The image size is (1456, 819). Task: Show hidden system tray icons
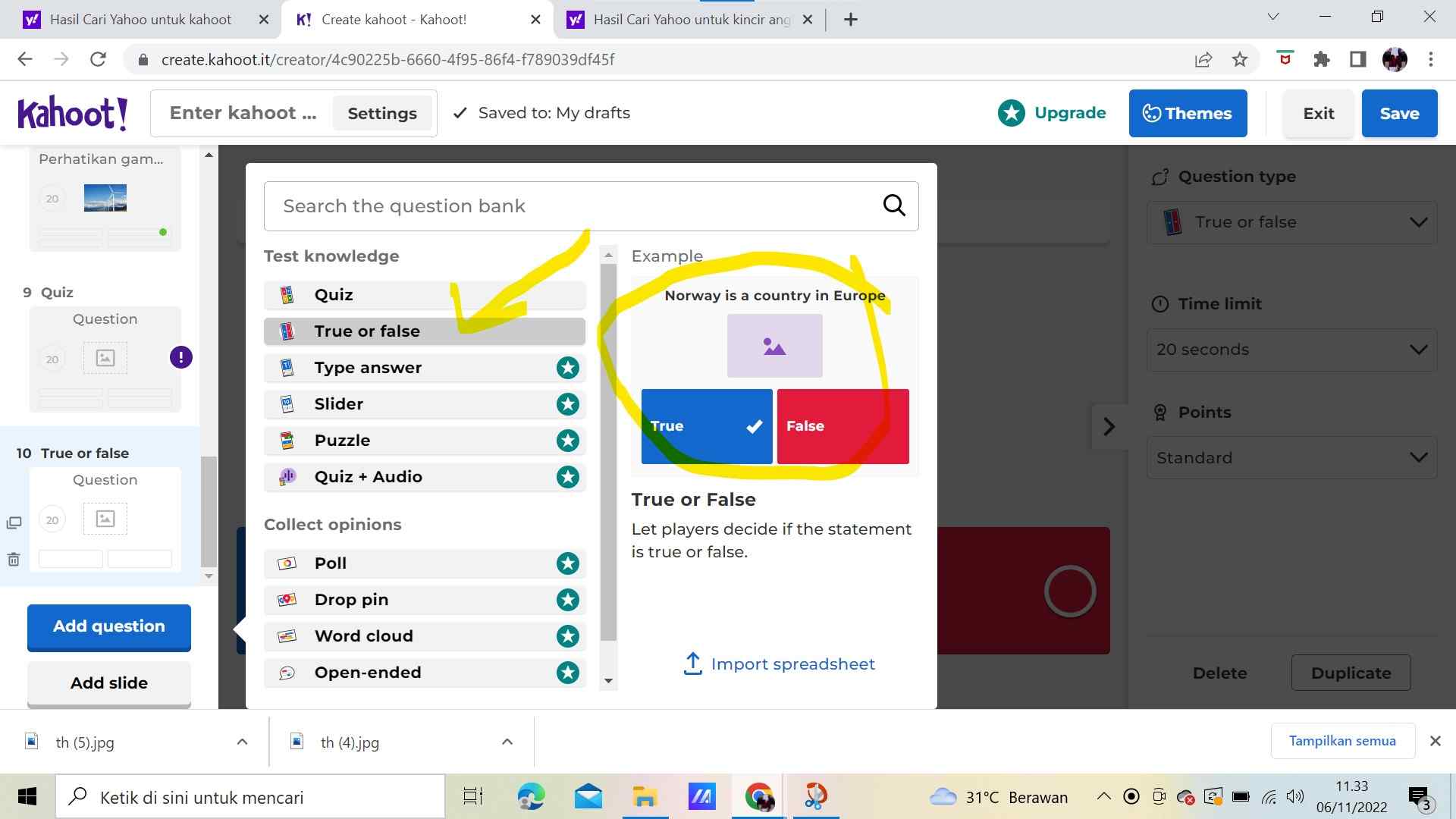pos(1104,796)
